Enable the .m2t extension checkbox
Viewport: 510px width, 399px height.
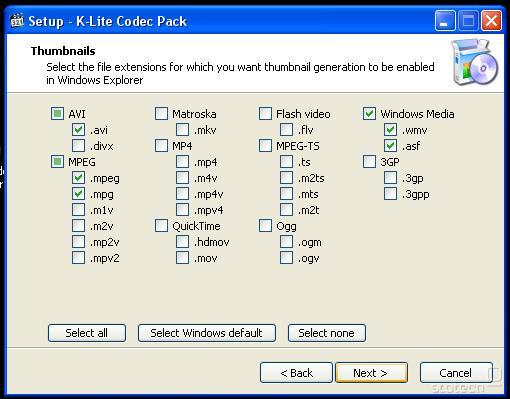(287, 210)
